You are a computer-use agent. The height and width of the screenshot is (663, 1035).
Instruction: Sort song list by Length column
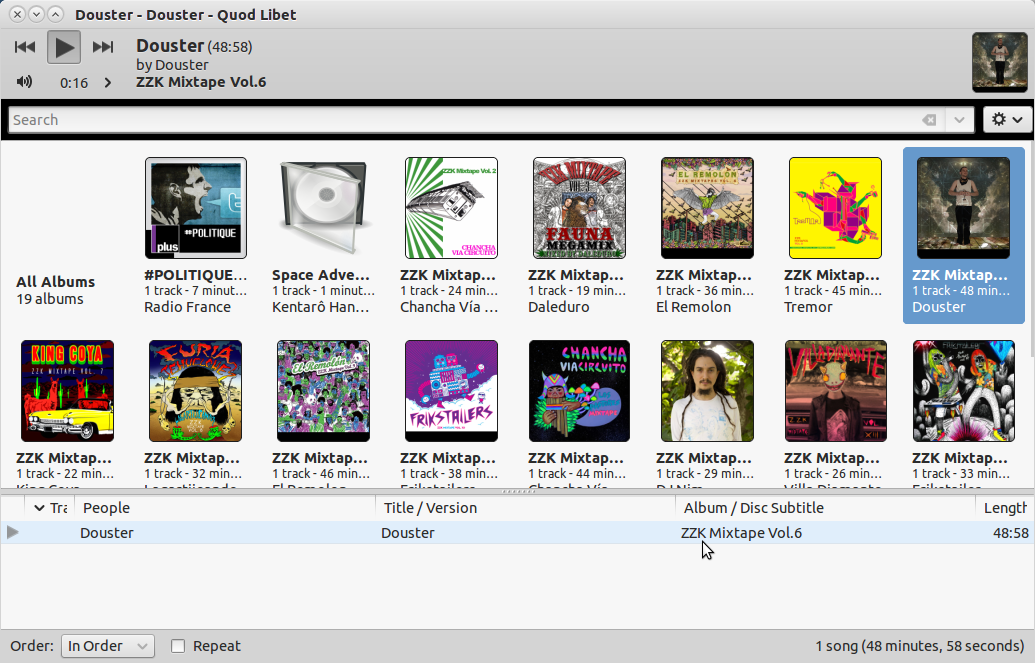point(1005,508)
